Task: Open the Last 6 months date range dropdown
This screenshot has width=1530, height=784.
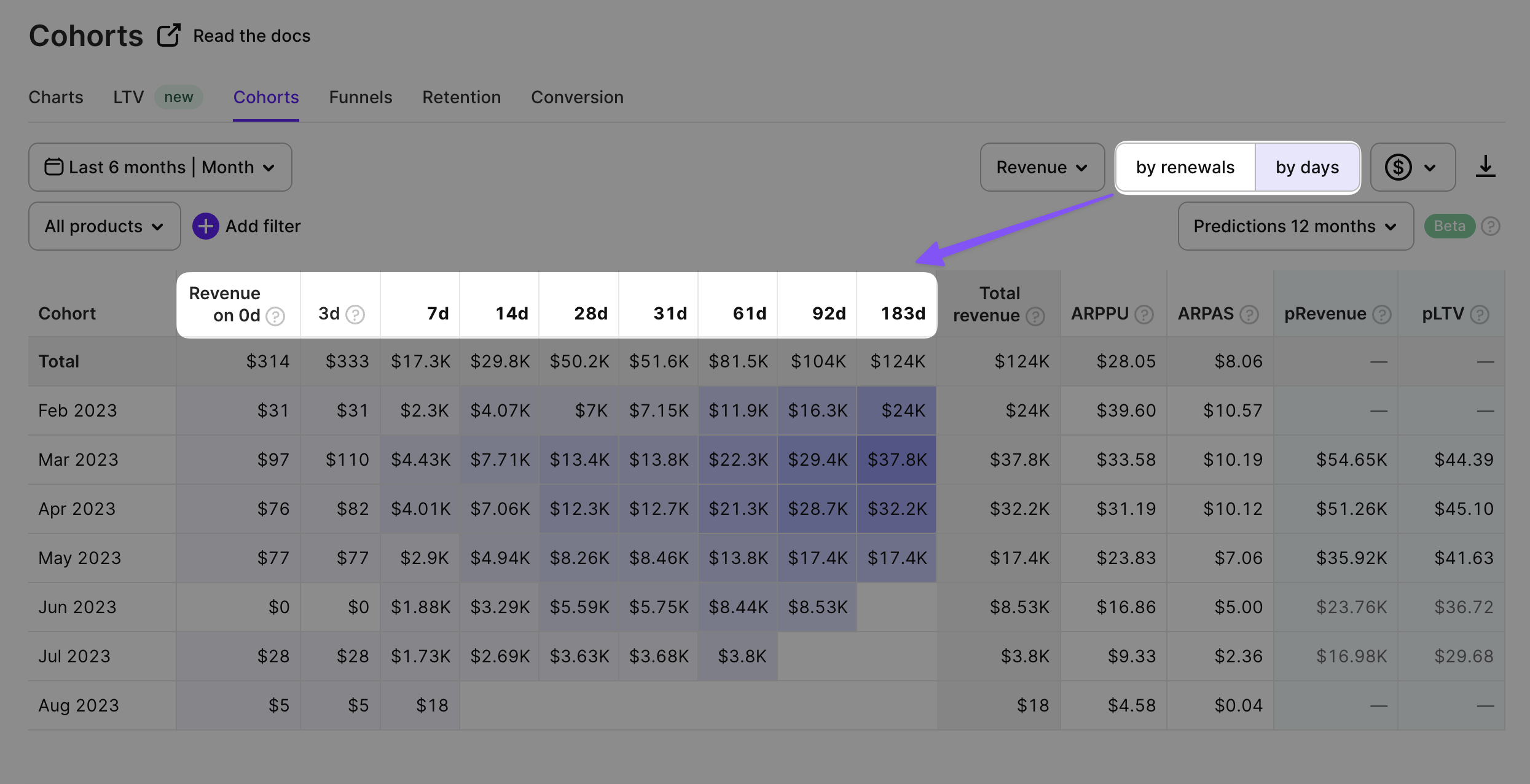Action: pos(160,167)
